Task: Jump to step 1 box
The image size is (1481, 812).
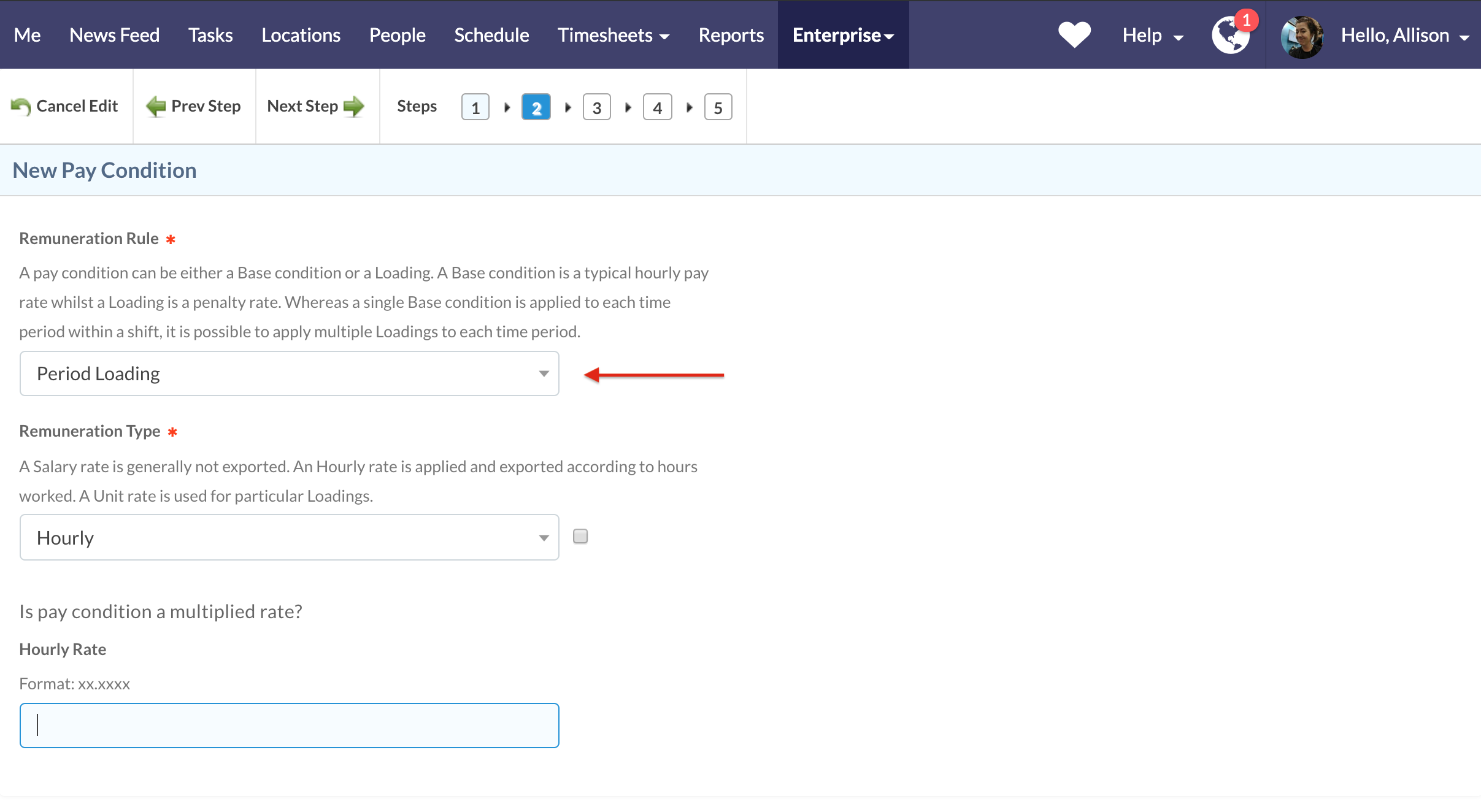Action: [x=475, y=108]
